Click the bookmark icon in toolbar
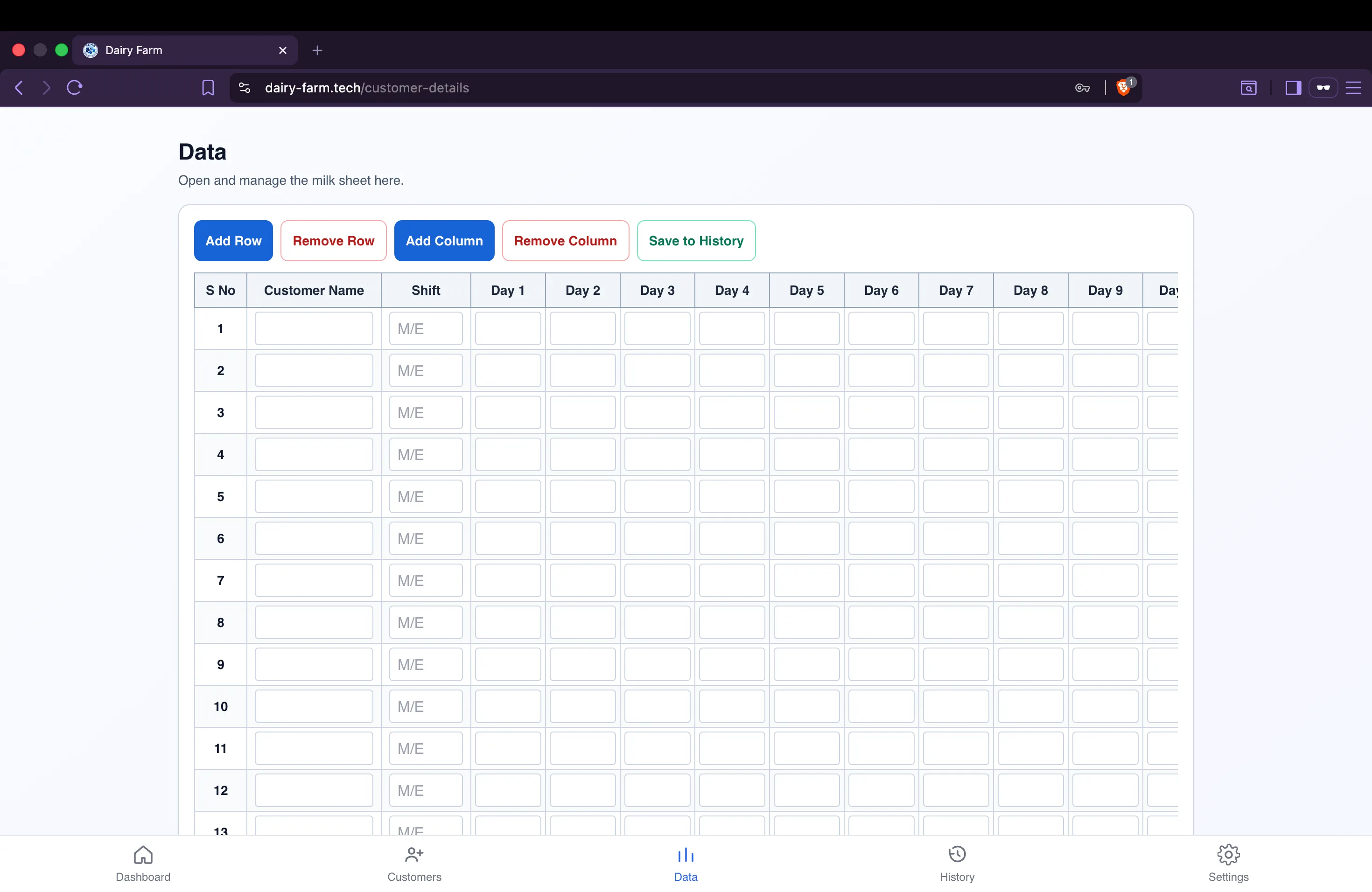 [208, 88]
